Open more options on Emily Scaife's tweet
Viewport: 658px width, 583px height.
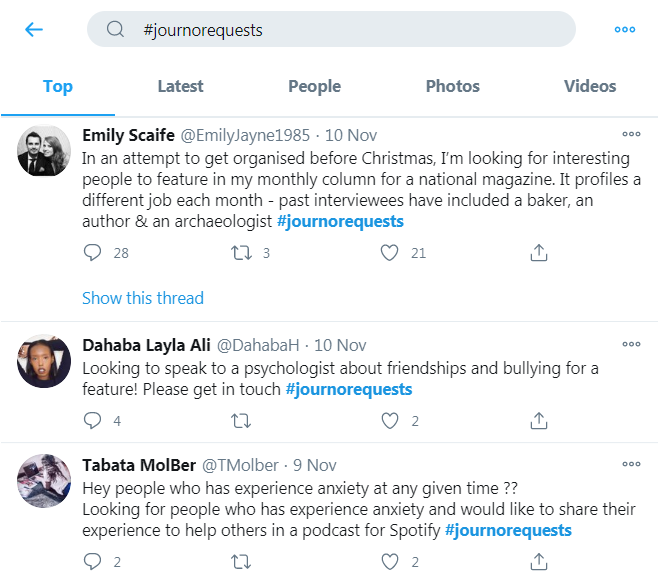[x=631, y=134]
